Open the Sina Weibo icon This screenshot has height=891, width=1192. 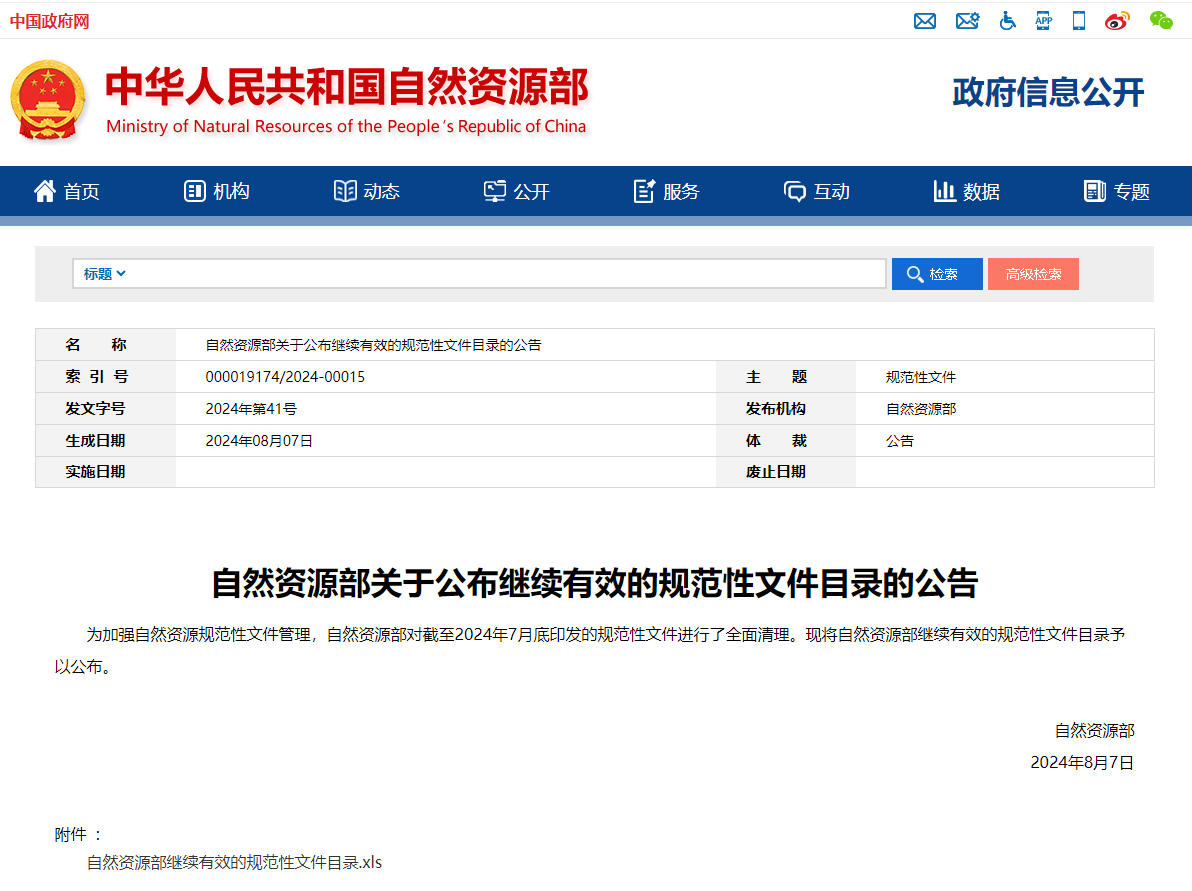(x=1117, y=20)
